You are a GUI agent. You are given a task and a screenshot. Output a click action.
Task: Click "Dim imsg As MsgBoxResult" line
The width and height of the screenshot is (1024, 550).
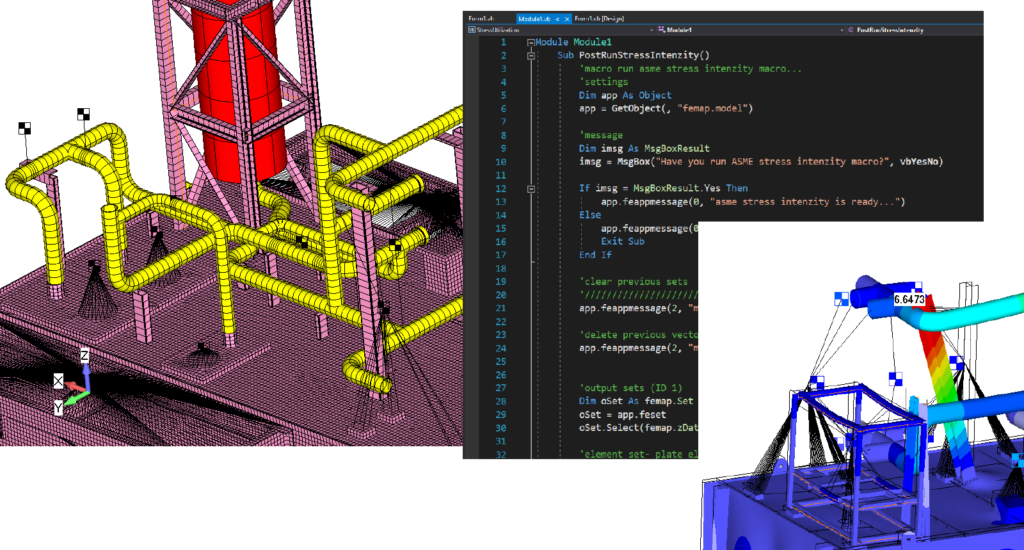[644, 148]
